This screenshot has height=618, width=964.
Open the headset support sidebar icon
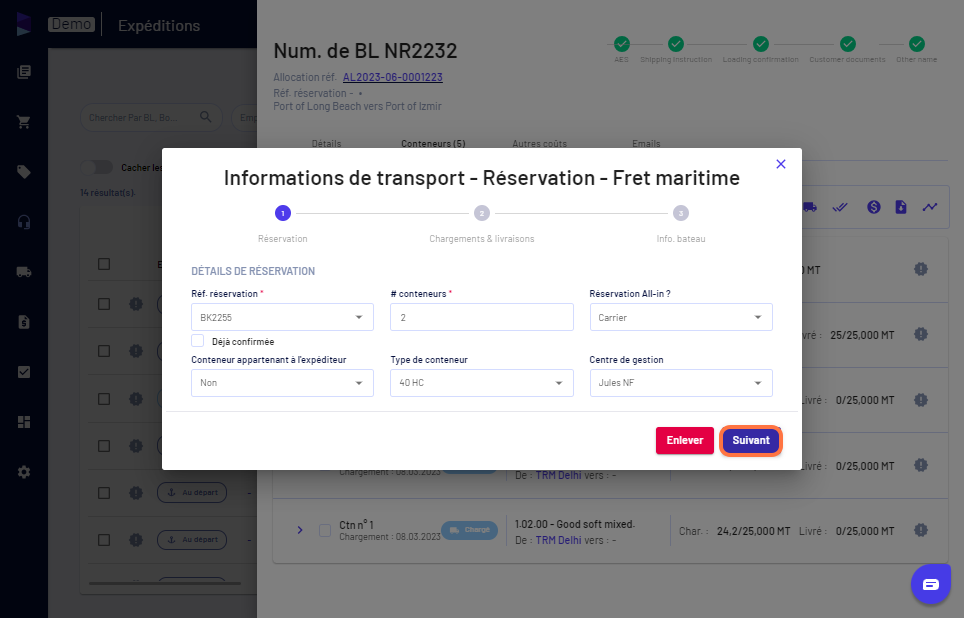[24, 222]
